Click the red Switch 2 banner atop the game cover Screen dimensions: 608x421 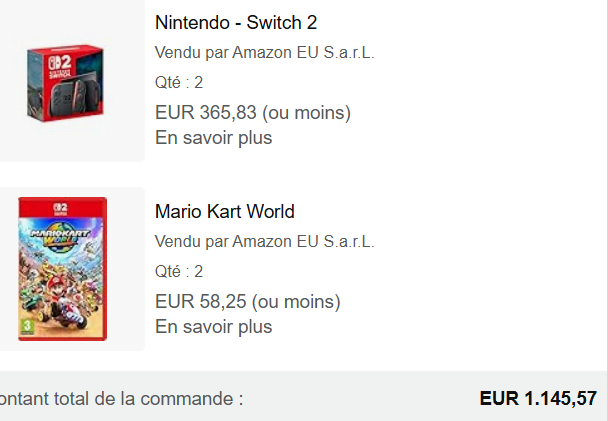(62, 207)
